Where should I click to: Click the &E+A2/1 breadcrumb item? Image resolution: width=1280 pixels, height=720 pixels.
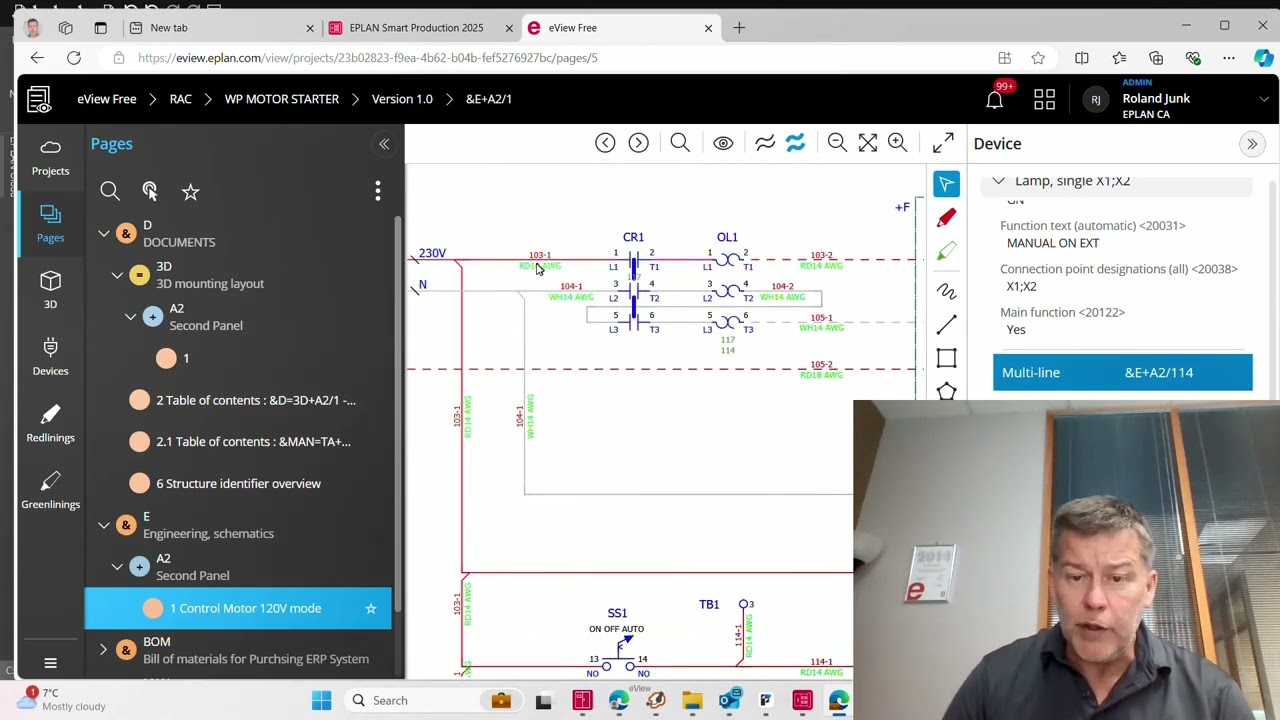(489, 99)
